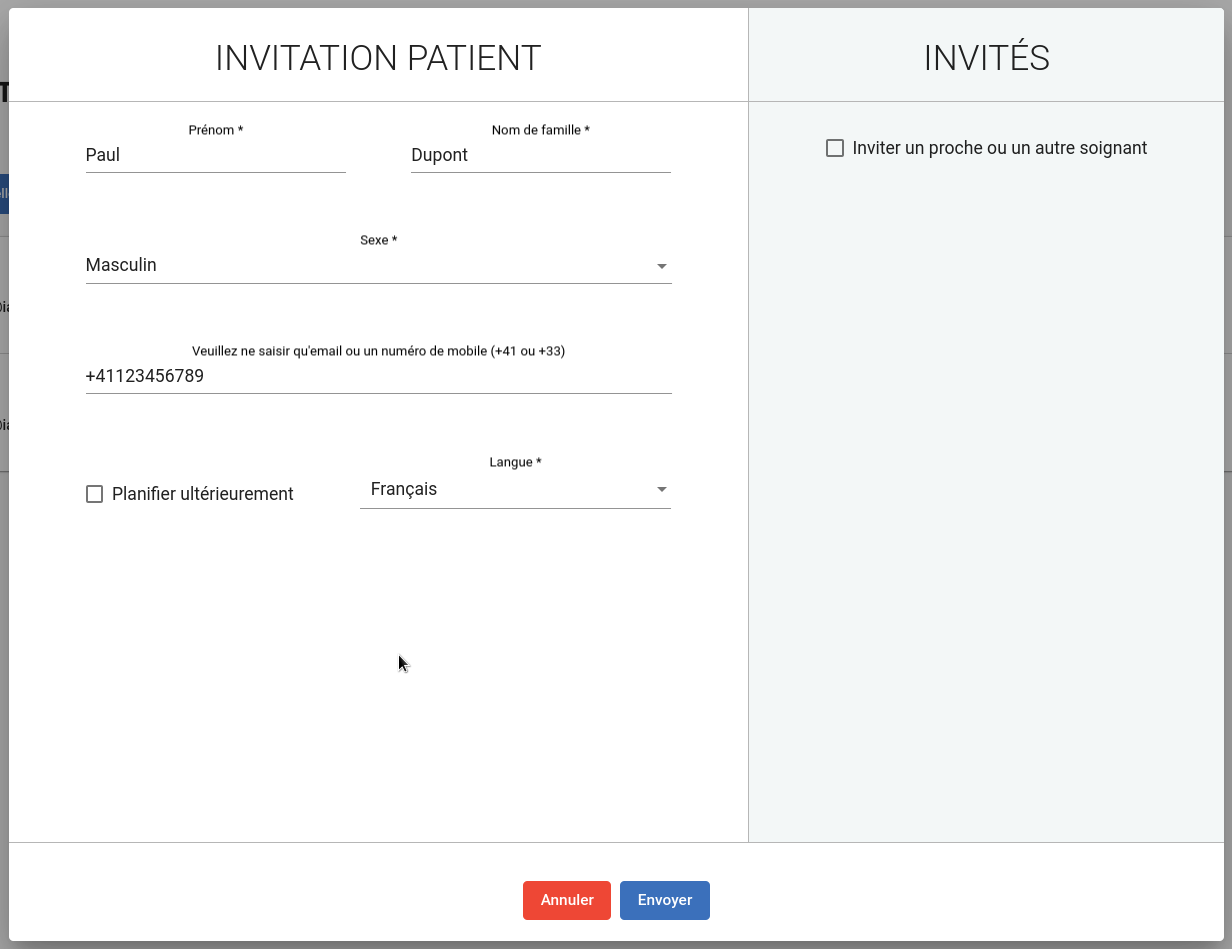Click the email or mobile number hint text

point(379,351)
